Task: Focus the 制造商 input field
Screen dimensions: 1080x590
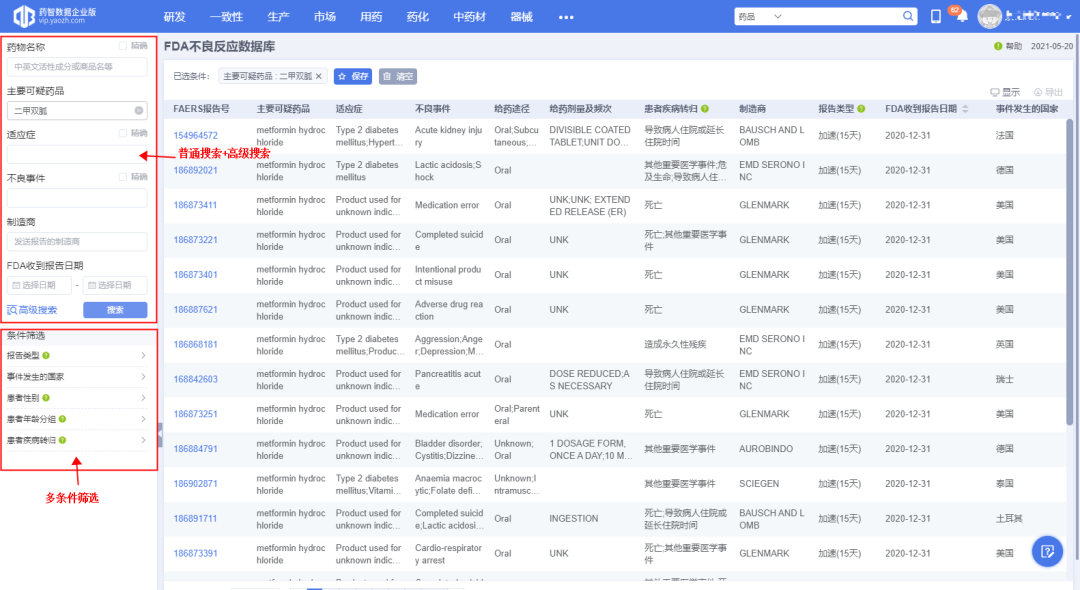Action: (x=77, y=242)
